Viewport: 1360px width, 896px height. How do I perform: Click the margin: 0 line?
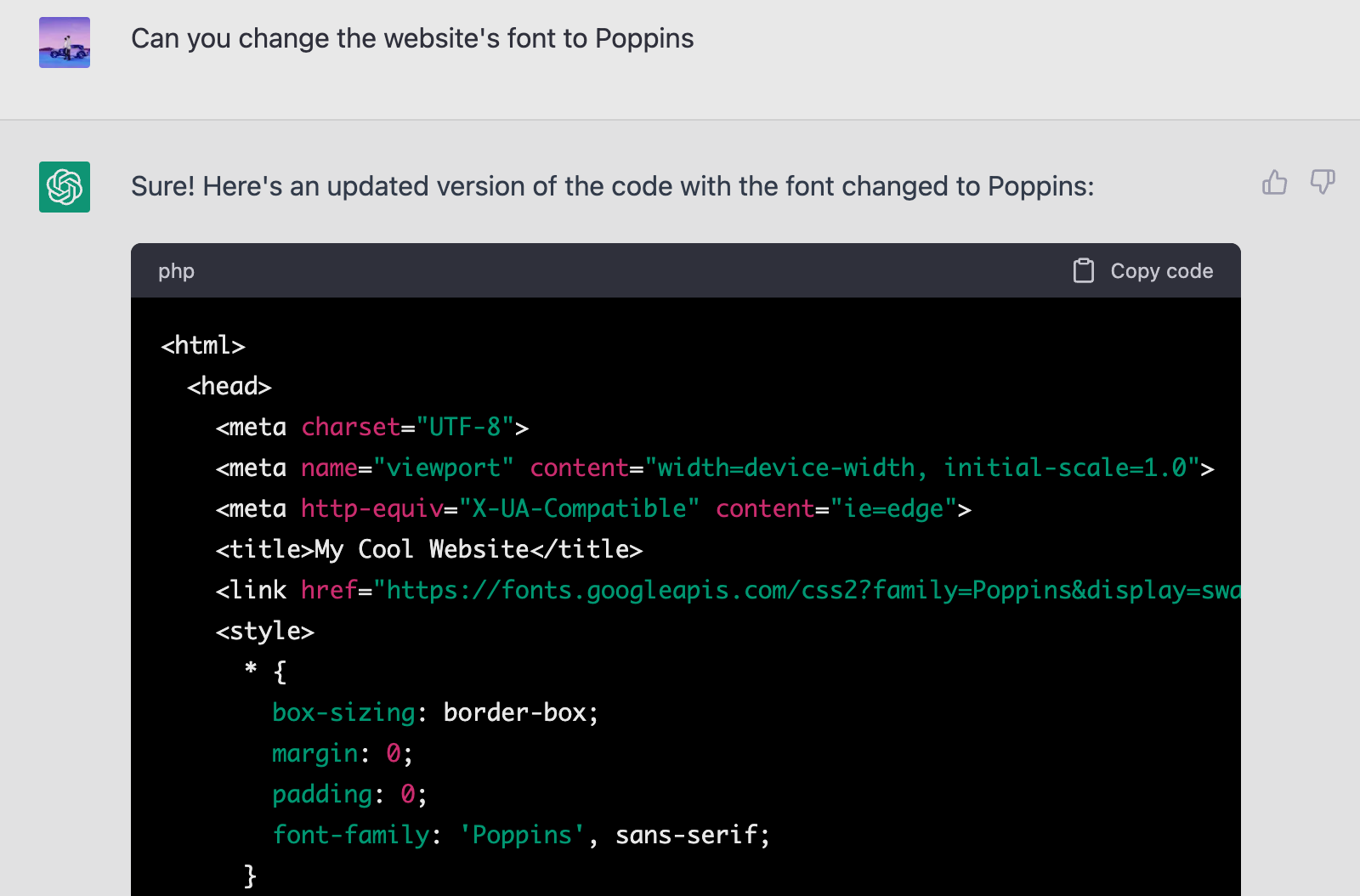(x=343, y=753)
